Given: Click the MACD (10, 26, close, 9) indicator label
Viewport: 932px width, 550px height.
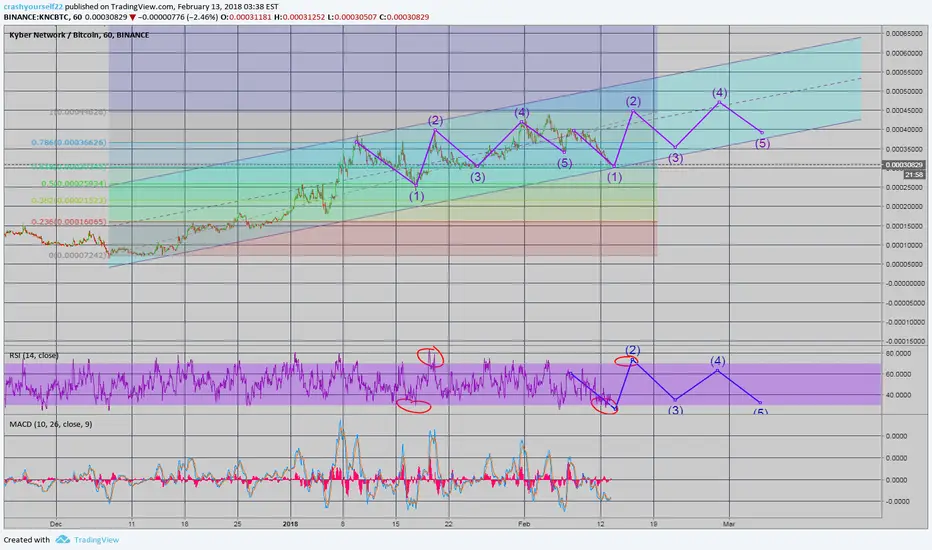Looking at the screenshot, I should pos(51,424).
